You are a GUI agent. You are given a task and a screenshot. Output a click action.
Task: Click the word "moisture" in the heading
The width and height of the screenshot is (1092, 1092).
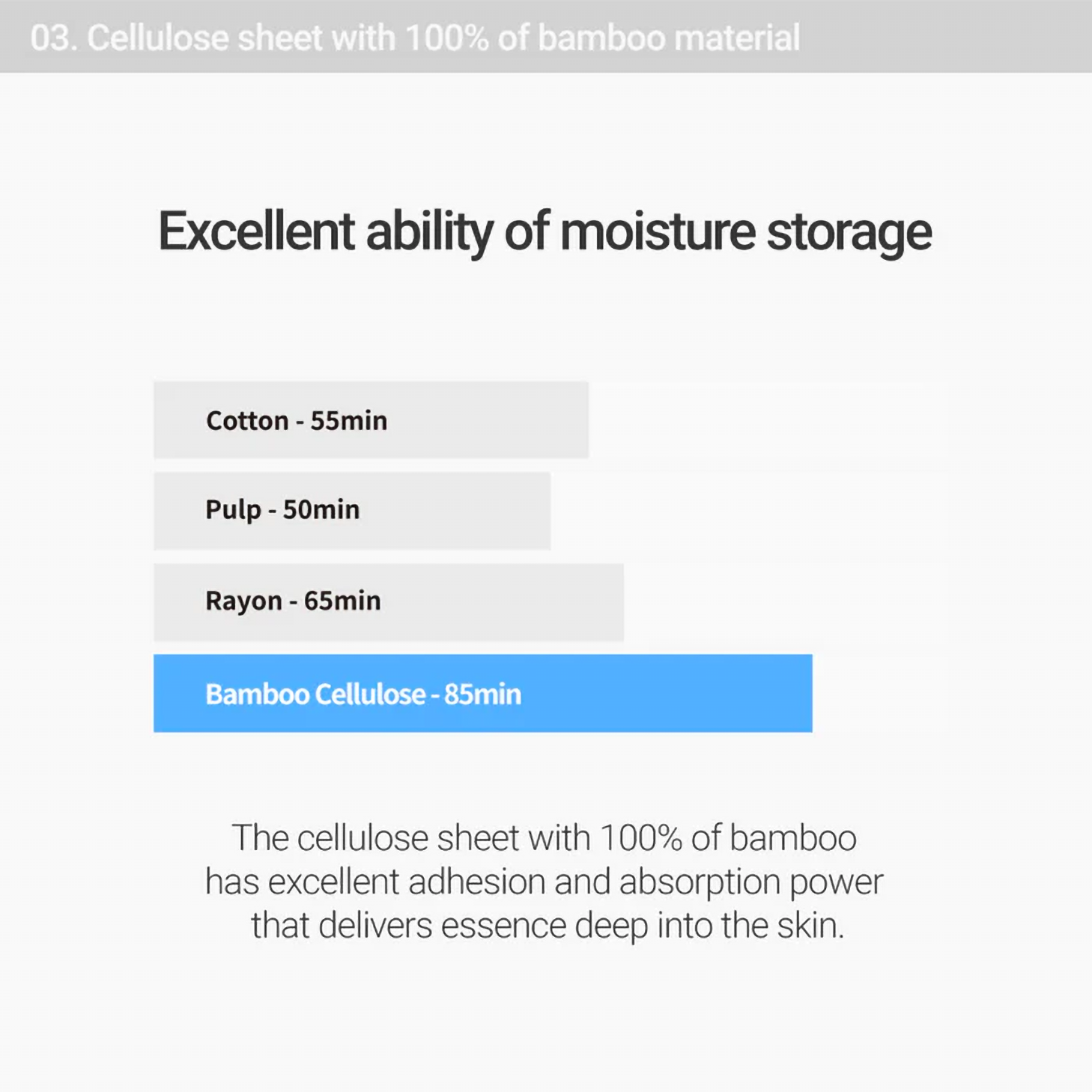point(658,231)
